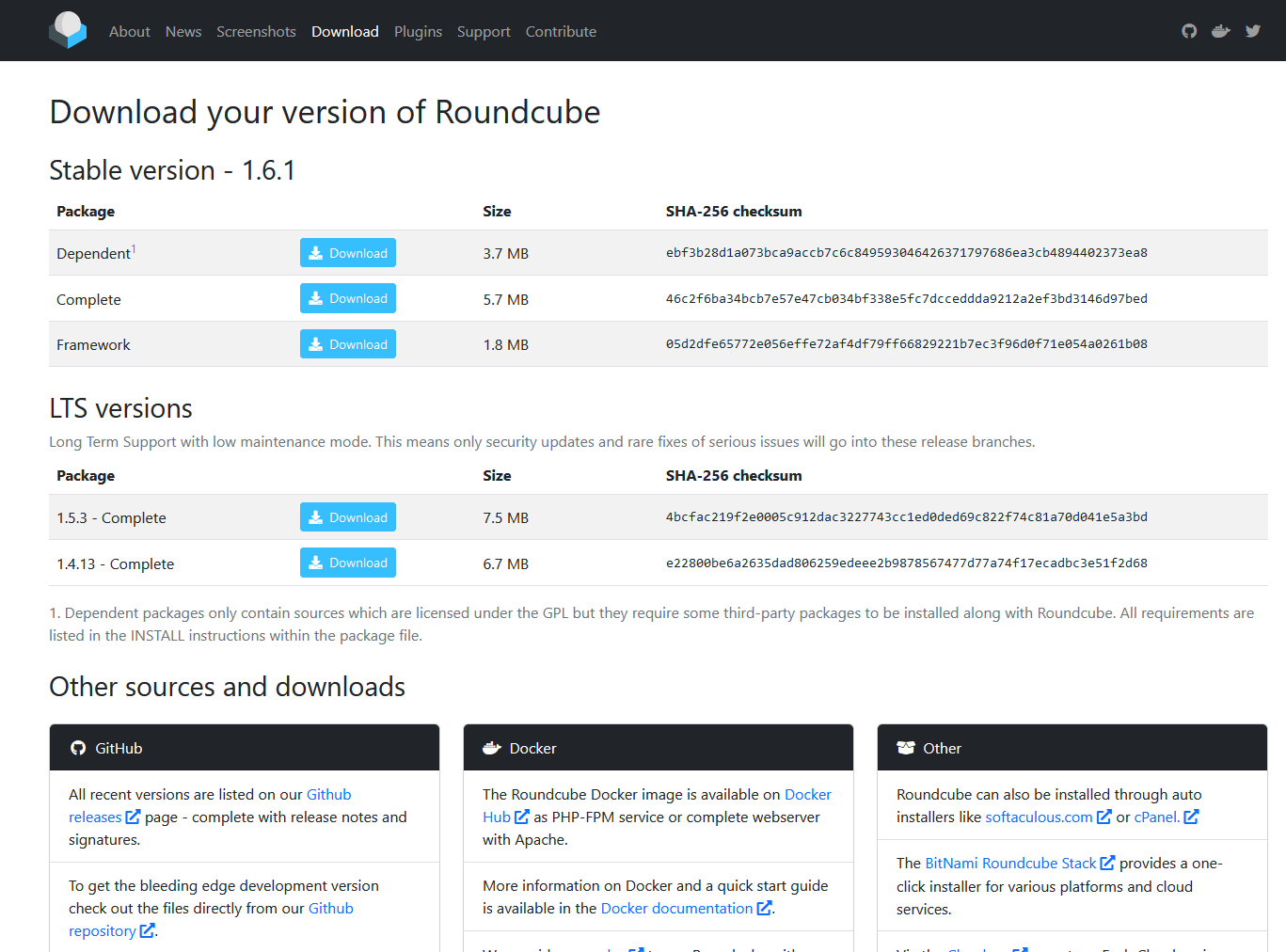Screen dimensions: 1286x952
Task: Click the 'Framework' package name
Action: pos(93,345)
